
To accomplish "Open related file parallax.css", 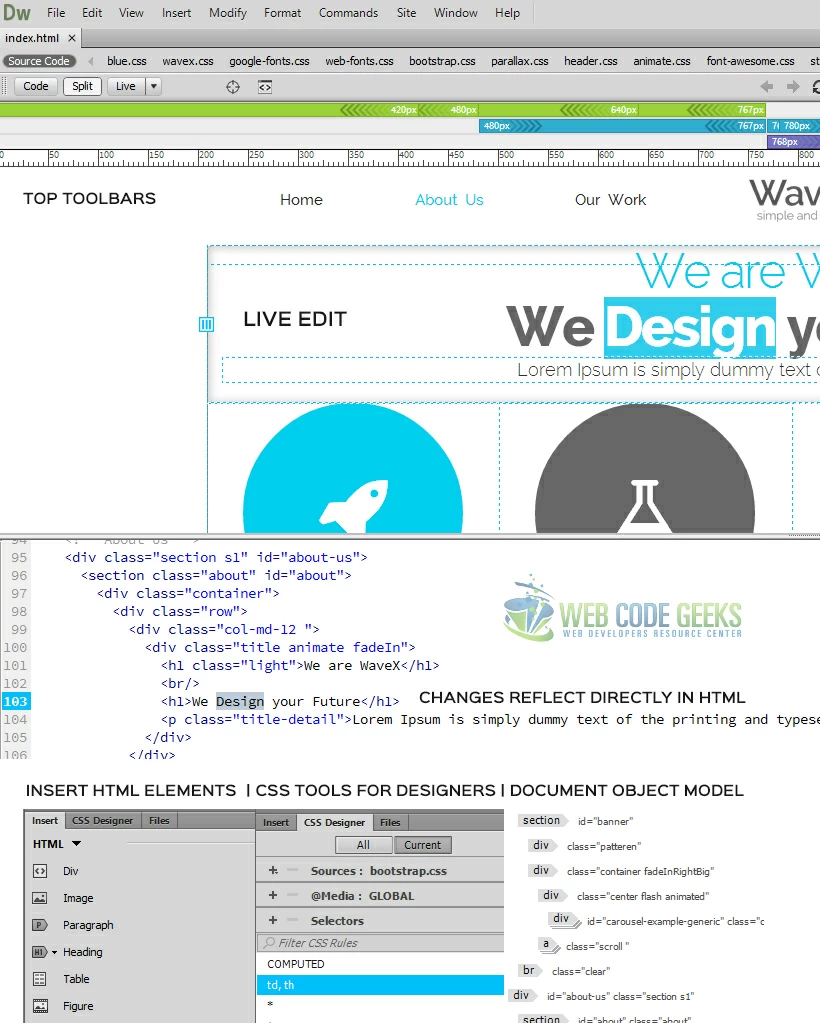I will [520, 61].
